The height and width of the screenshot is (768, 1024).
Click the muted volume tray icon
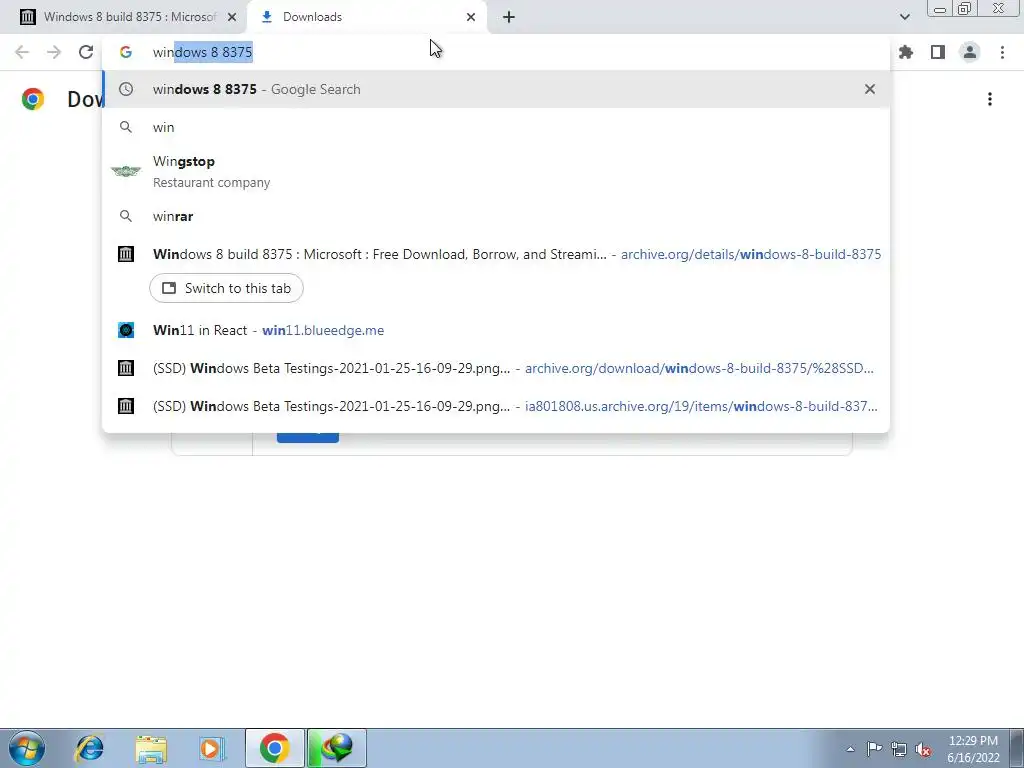[923, 749]
